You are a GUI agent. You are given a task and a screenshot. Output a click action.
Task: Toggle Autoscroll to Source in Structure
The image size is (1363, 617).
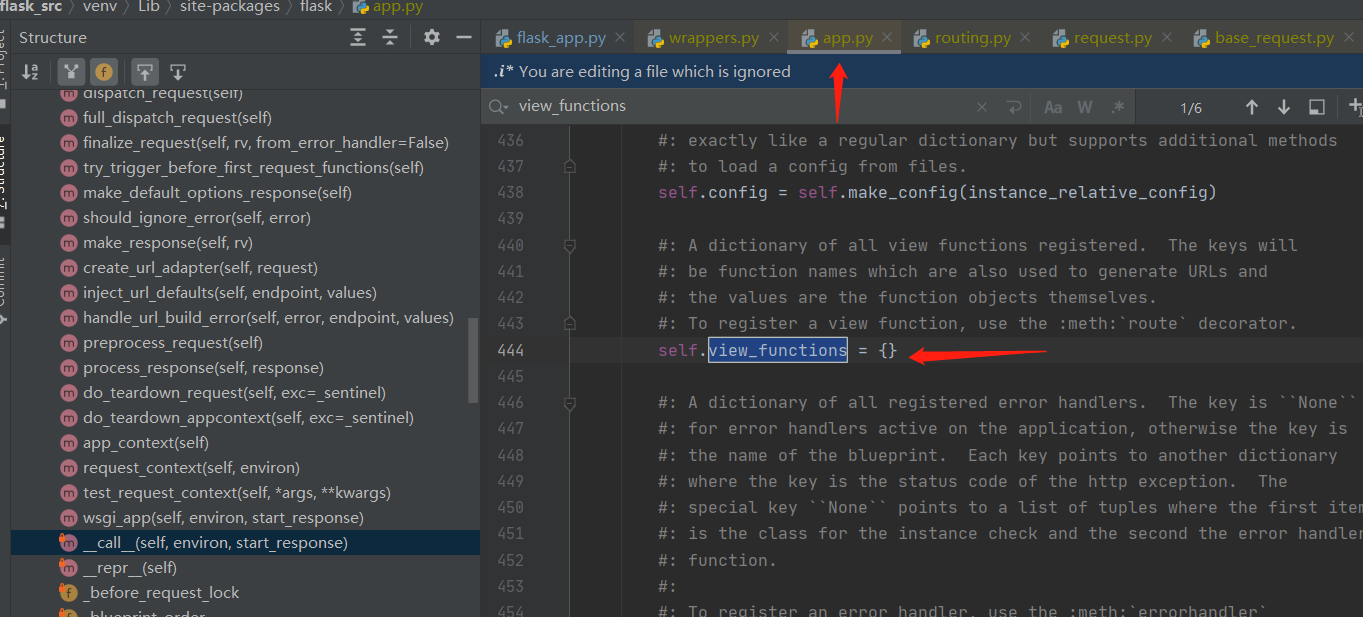click(146, 72)
